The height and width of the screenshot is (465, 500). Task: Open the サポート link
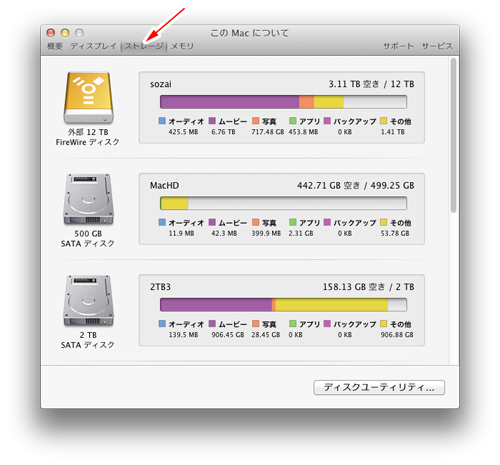[398, 46]
